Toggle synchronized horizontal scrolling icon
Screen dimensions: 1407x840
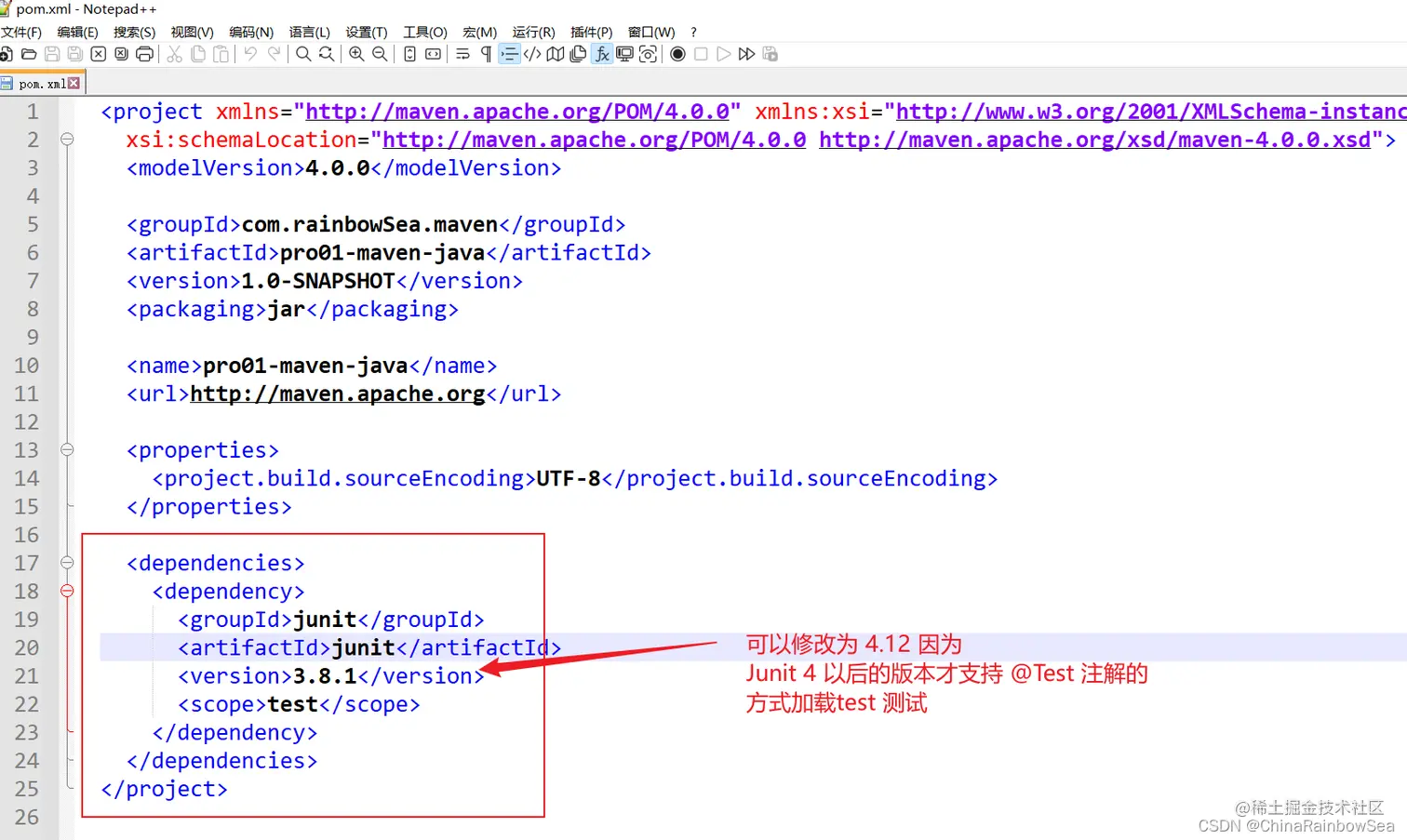point(433,54)
